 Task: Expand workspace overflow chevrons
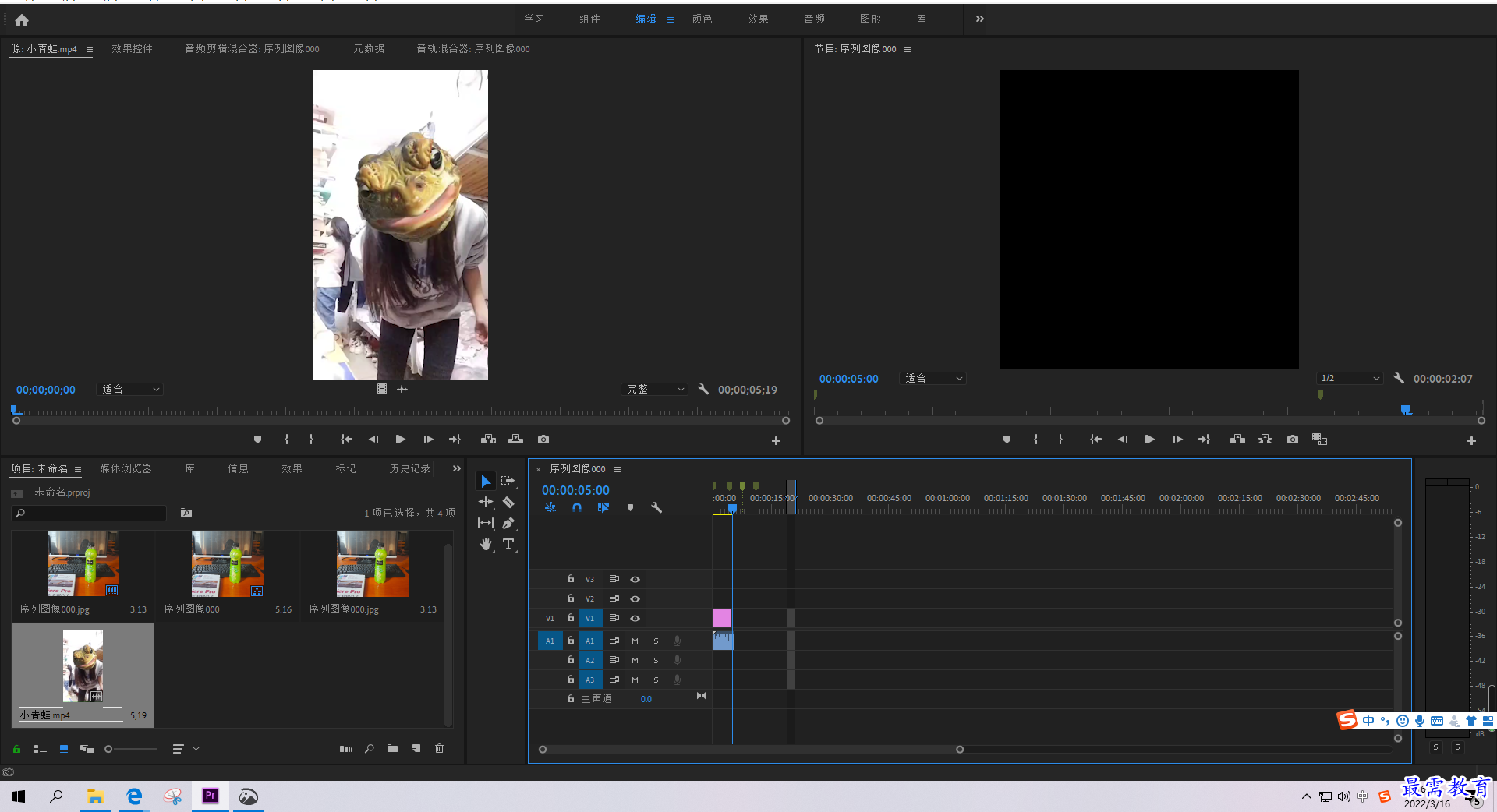point(980,19)
